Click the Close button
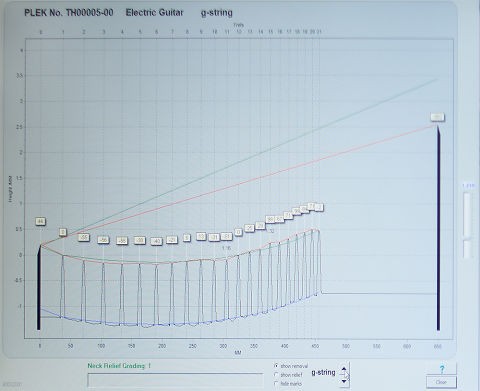The image size is (480, 391). coord(441,382)
